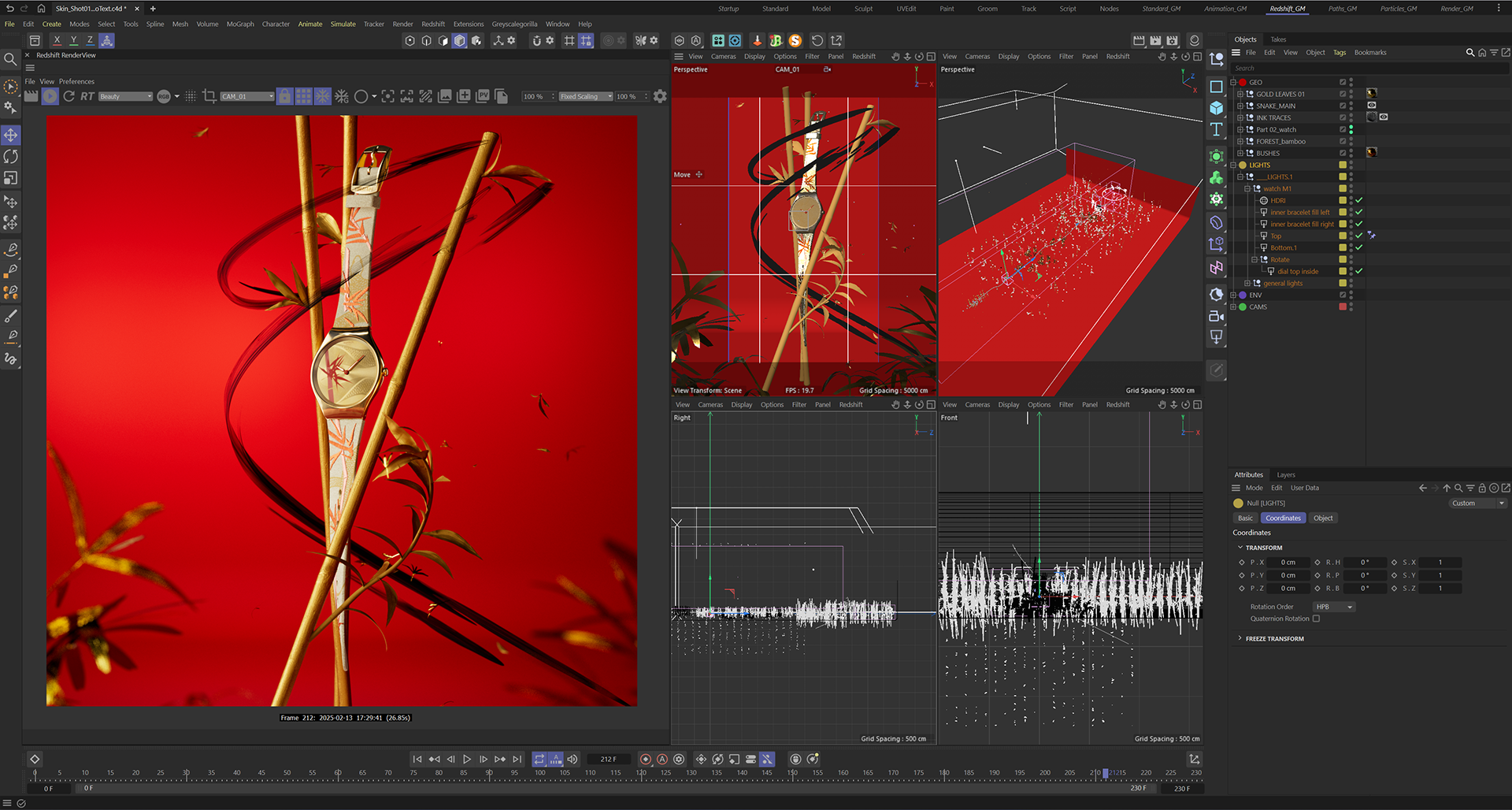Open the Object attributes tab button

[x=1323, y=518]
